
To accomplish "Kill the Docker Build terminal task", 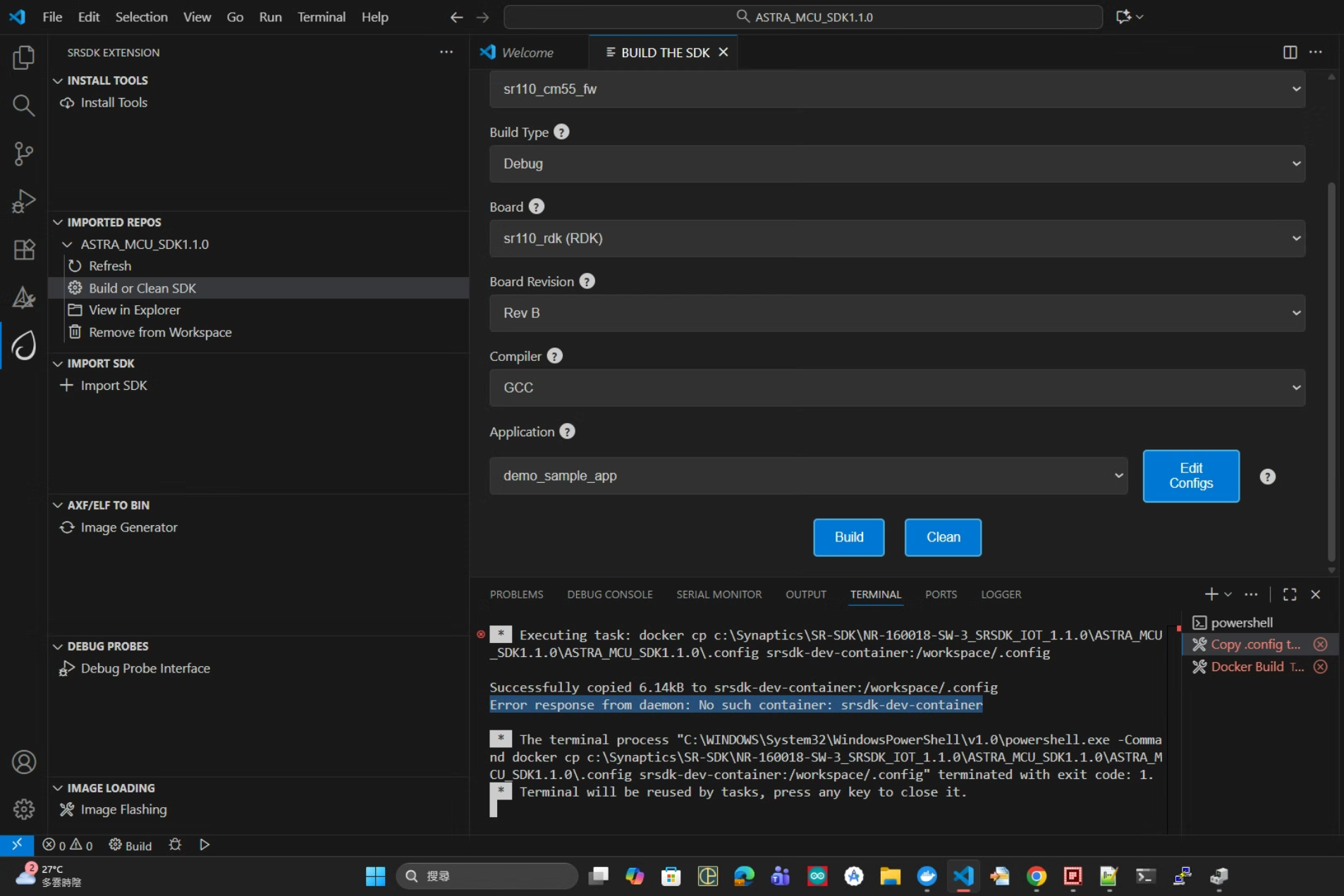I will point(1321,667).
